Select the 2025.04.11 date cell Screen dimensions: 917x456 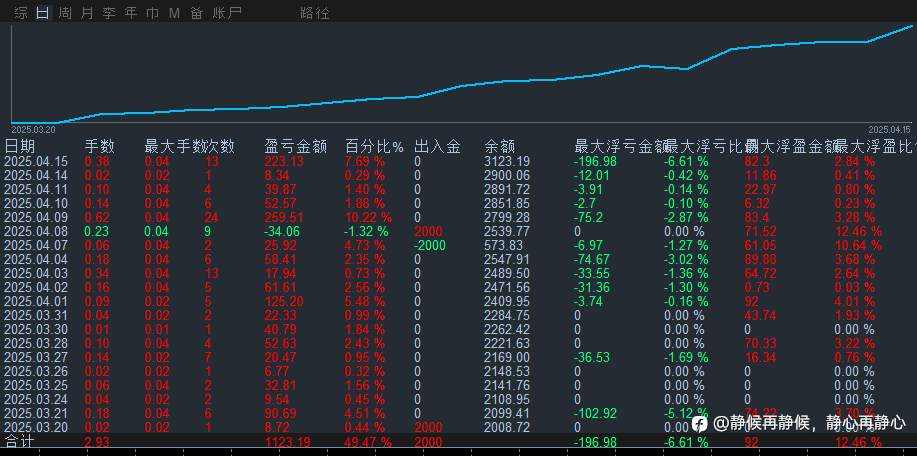[36, 189]
